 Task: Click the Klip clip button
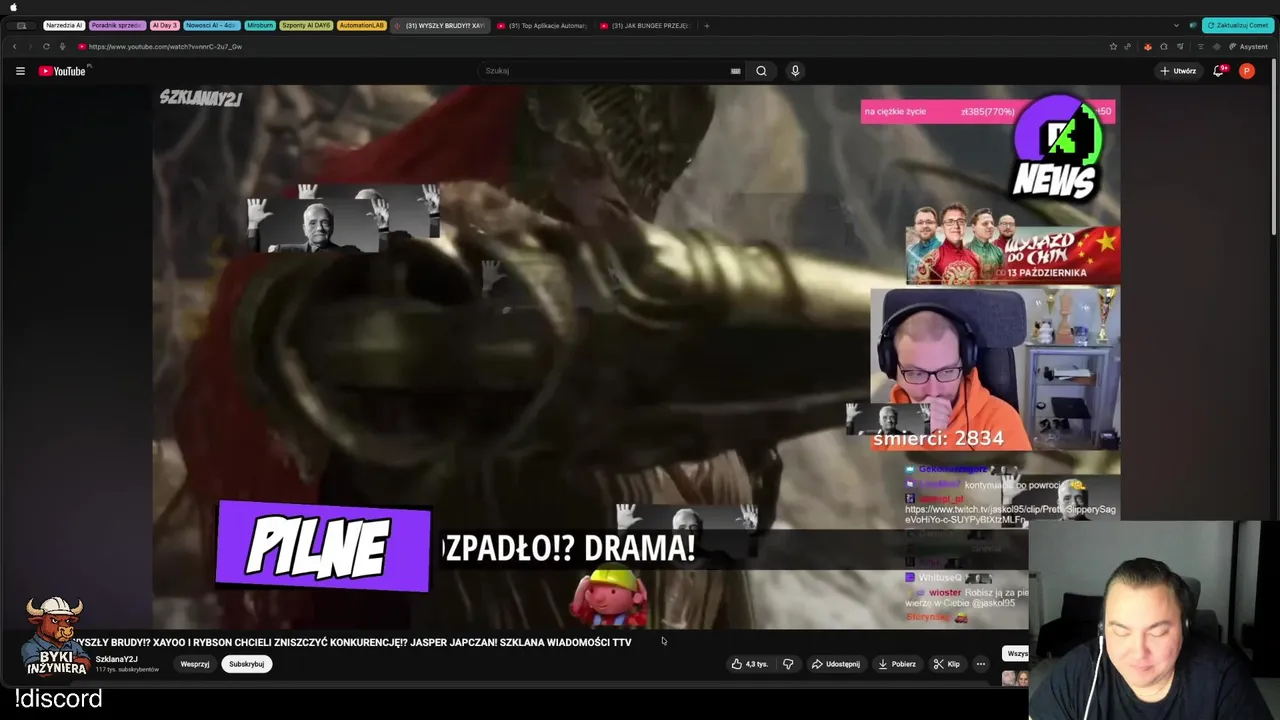947,664
